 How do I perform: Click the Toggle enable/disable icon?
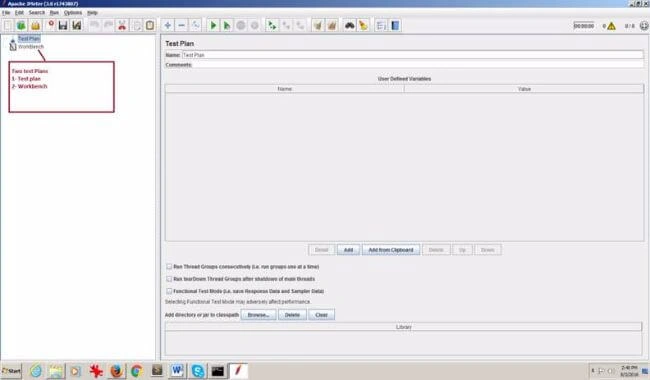click(195, 26)
